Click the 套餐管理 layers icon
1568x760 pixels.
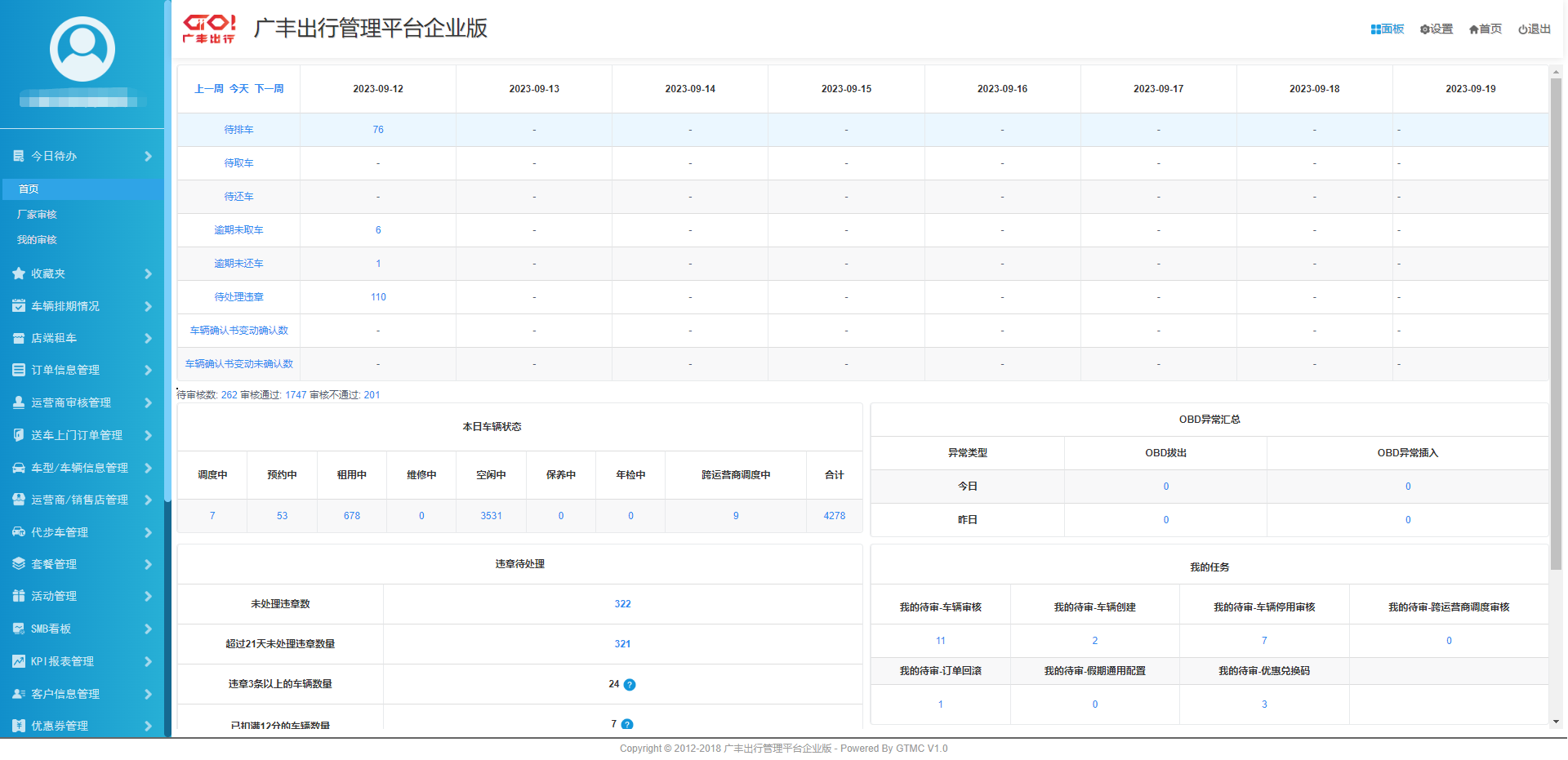coord(19,564)
